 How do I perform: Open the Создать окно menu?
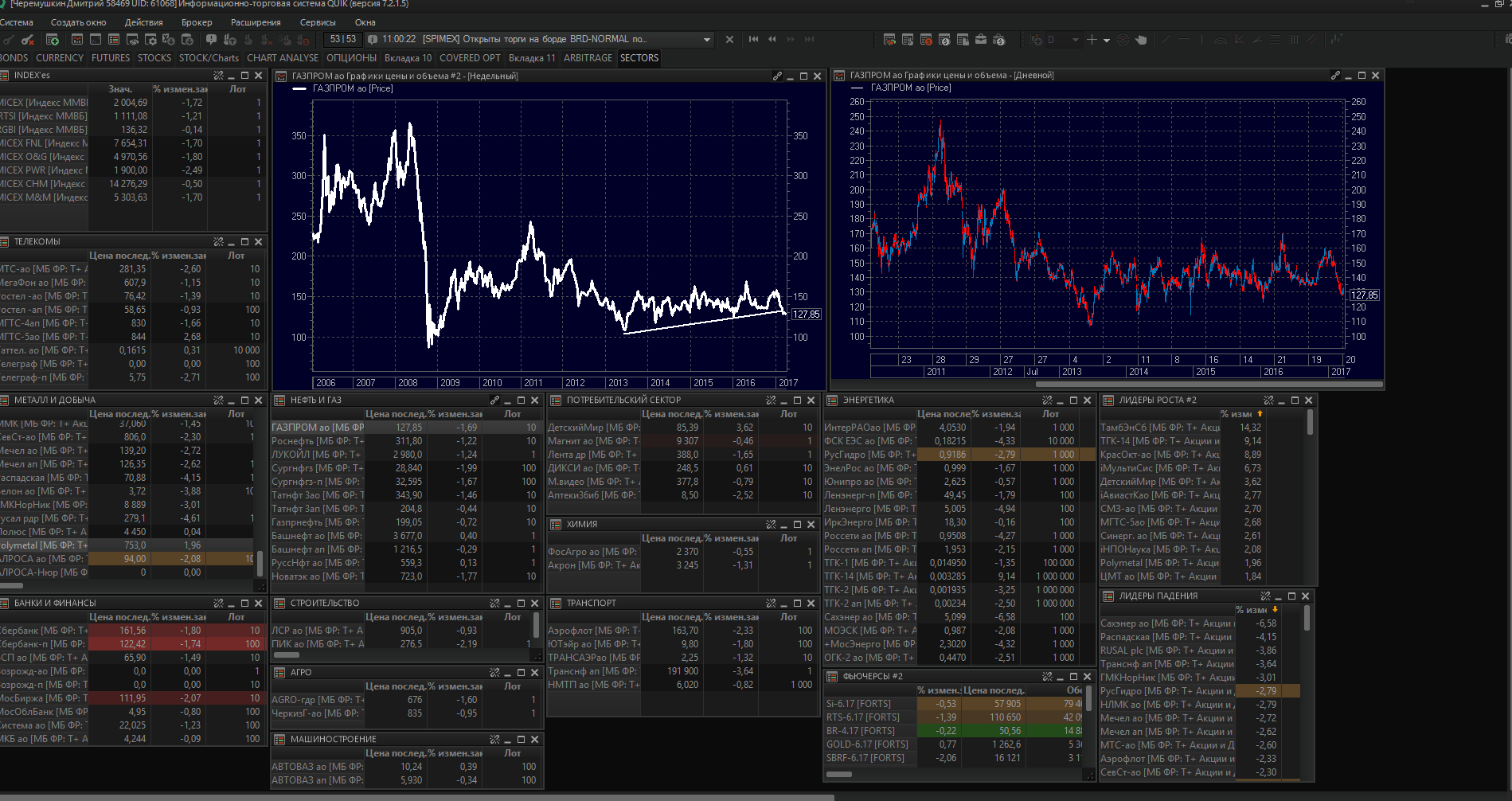[x=78, y=22]
